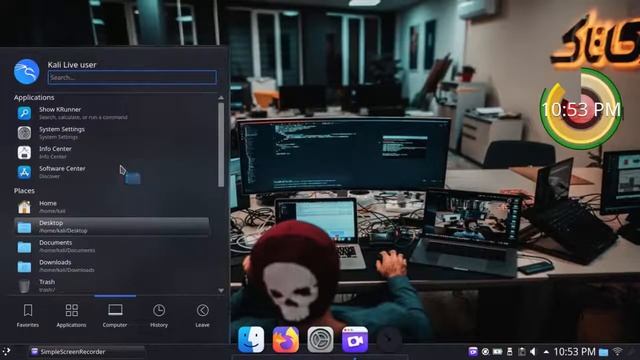
Task: Switch to the Leave tab
Action: point(202,315)
